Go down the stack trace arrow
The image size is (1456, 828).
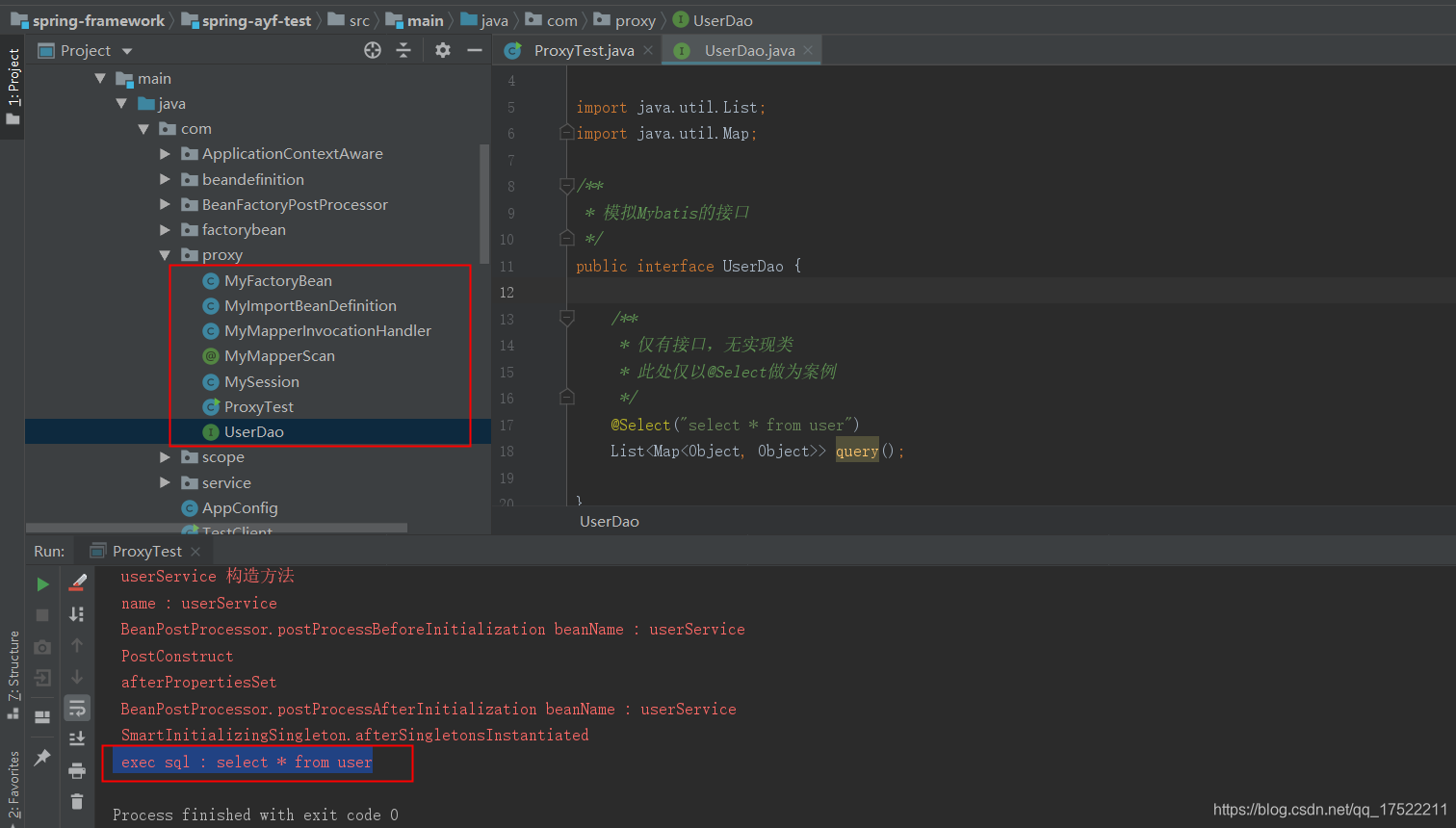pyautogui.click(x=77, y=678)
